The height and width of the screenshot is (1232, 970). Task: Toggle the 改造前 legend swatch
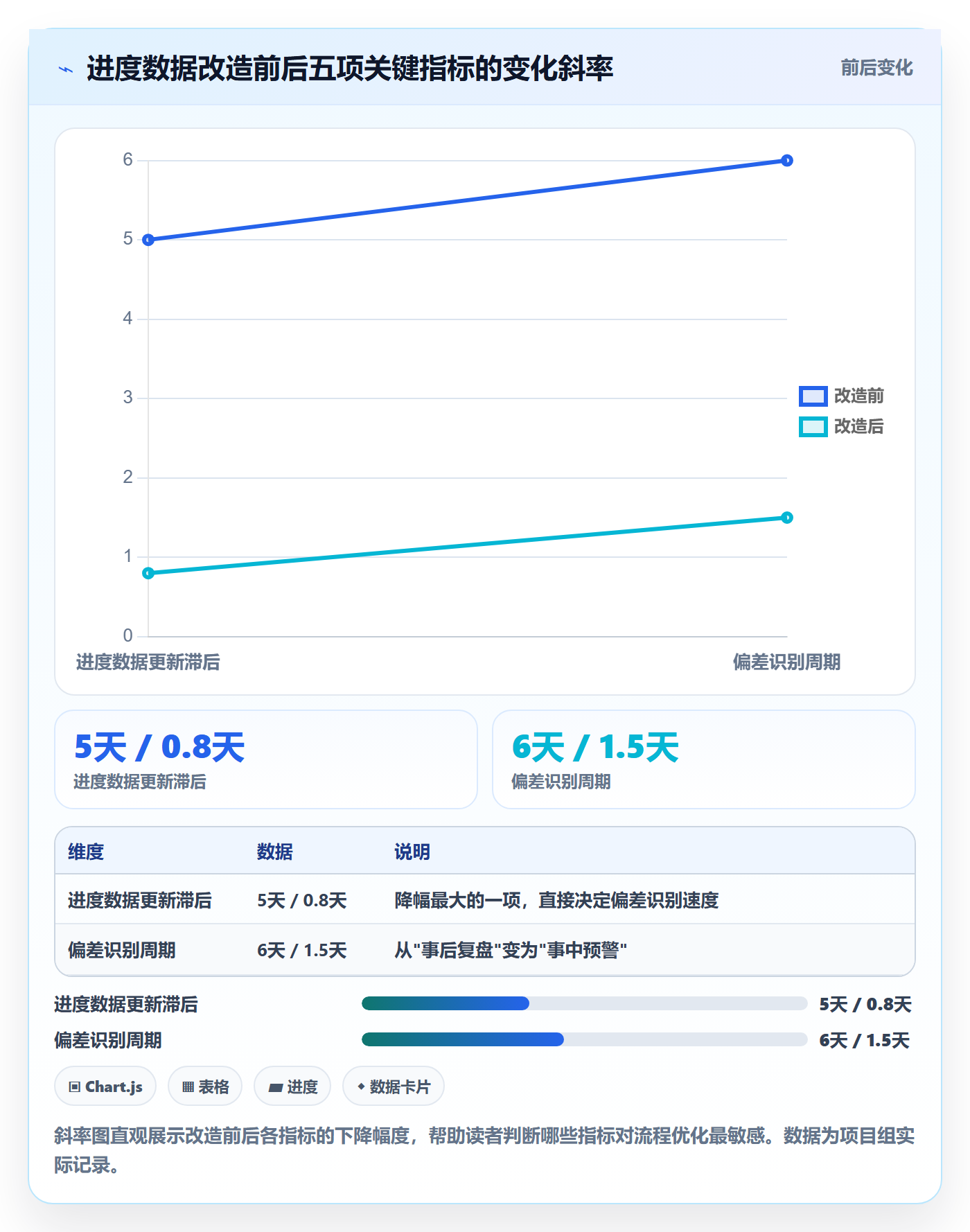[x=813, y=396]
